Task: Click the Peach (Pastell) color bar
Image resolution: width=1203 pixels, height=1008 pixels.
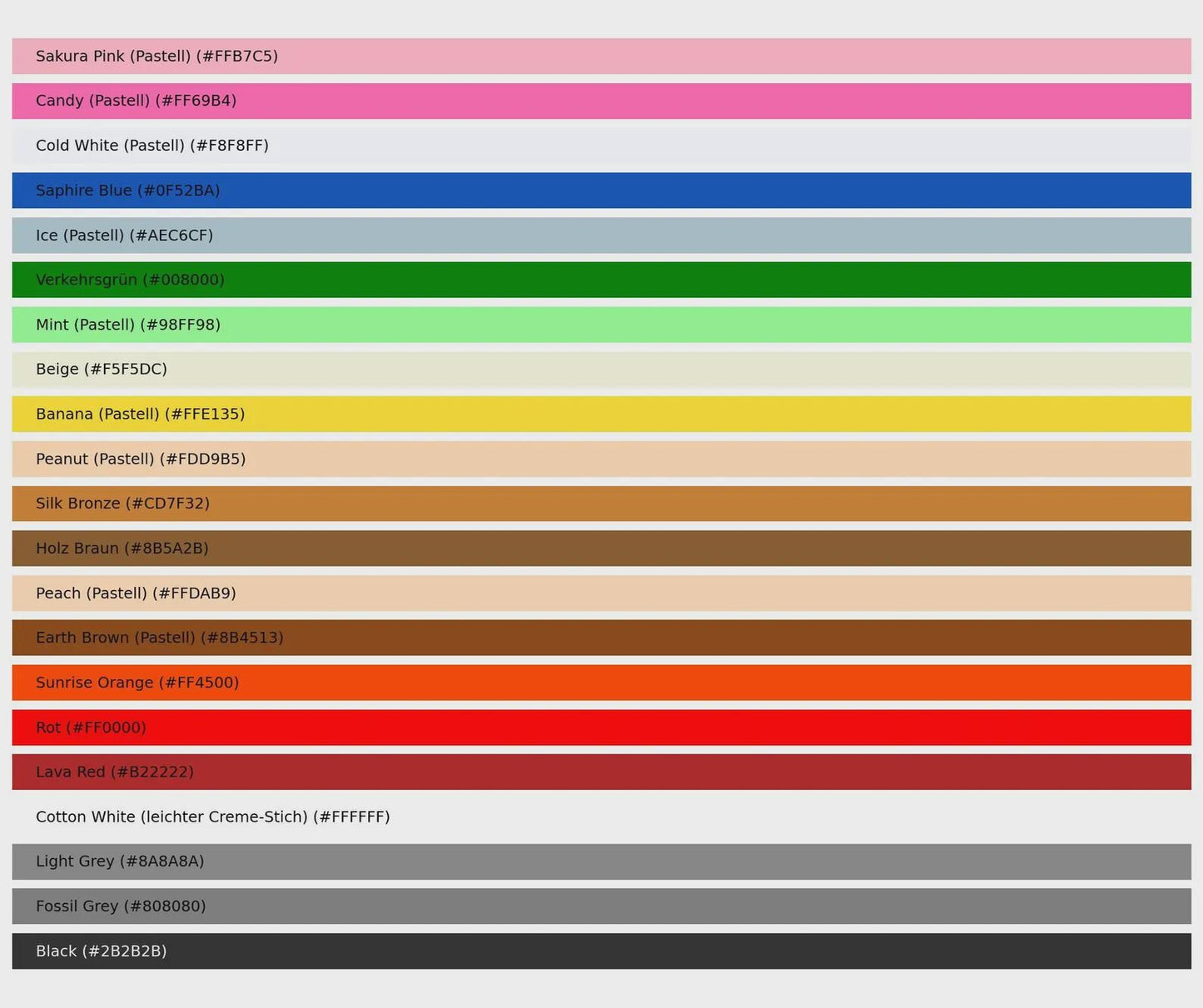Action: click(601, 593)
